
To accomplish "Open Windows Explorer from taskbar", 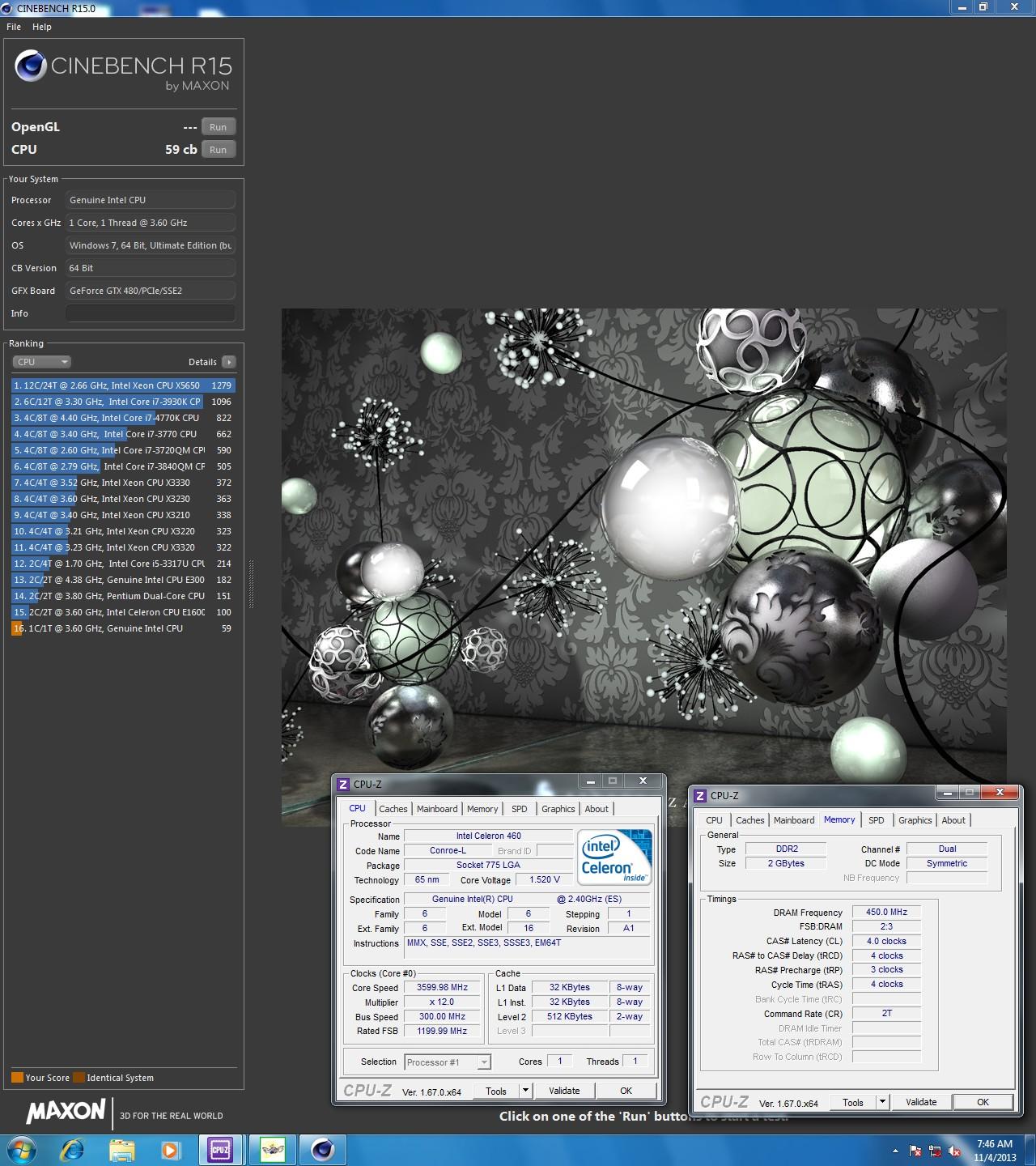I will (122, 1150).
